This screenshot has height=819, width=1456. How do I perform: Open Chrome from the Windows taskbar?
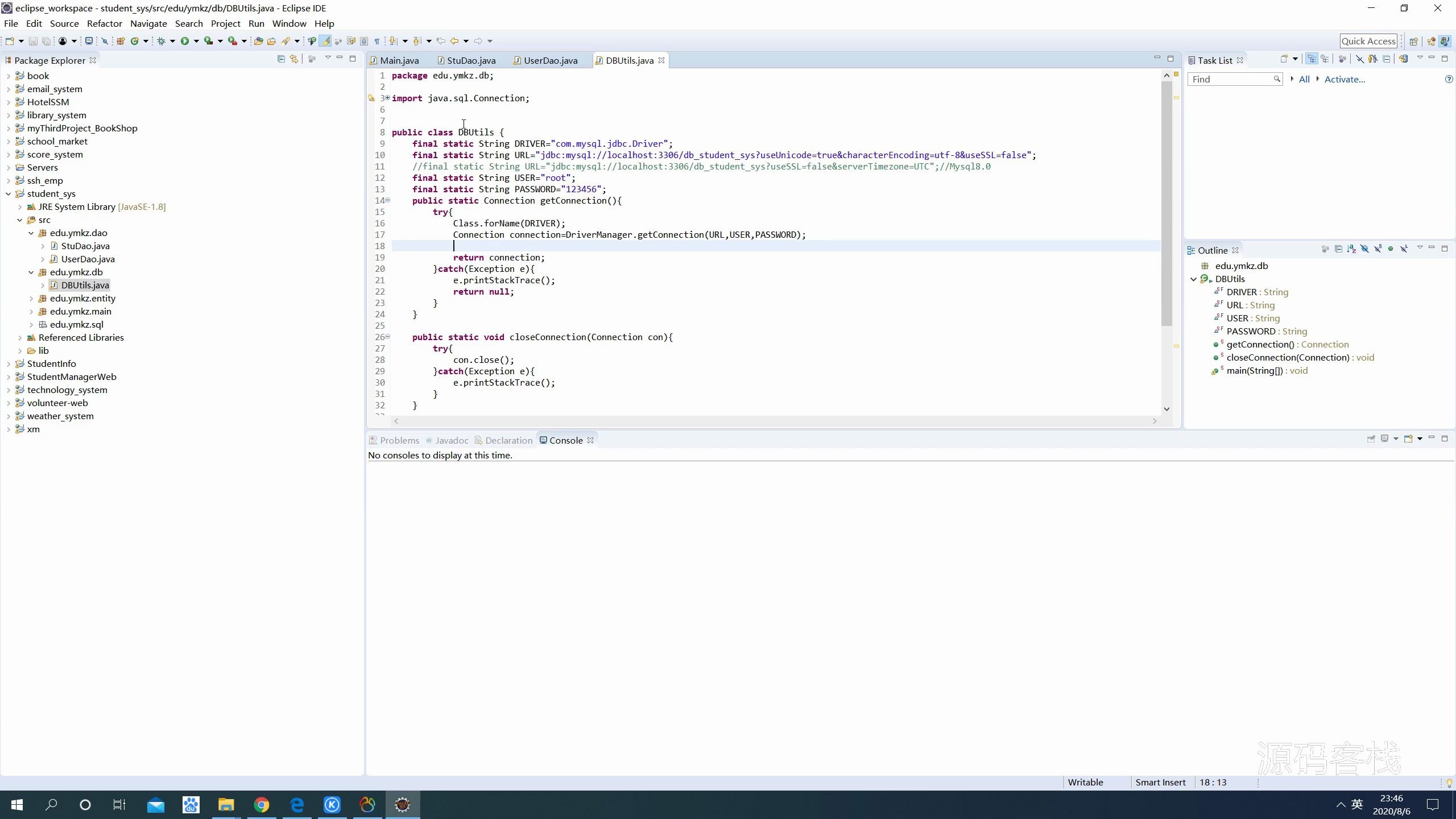coord(262,805)
